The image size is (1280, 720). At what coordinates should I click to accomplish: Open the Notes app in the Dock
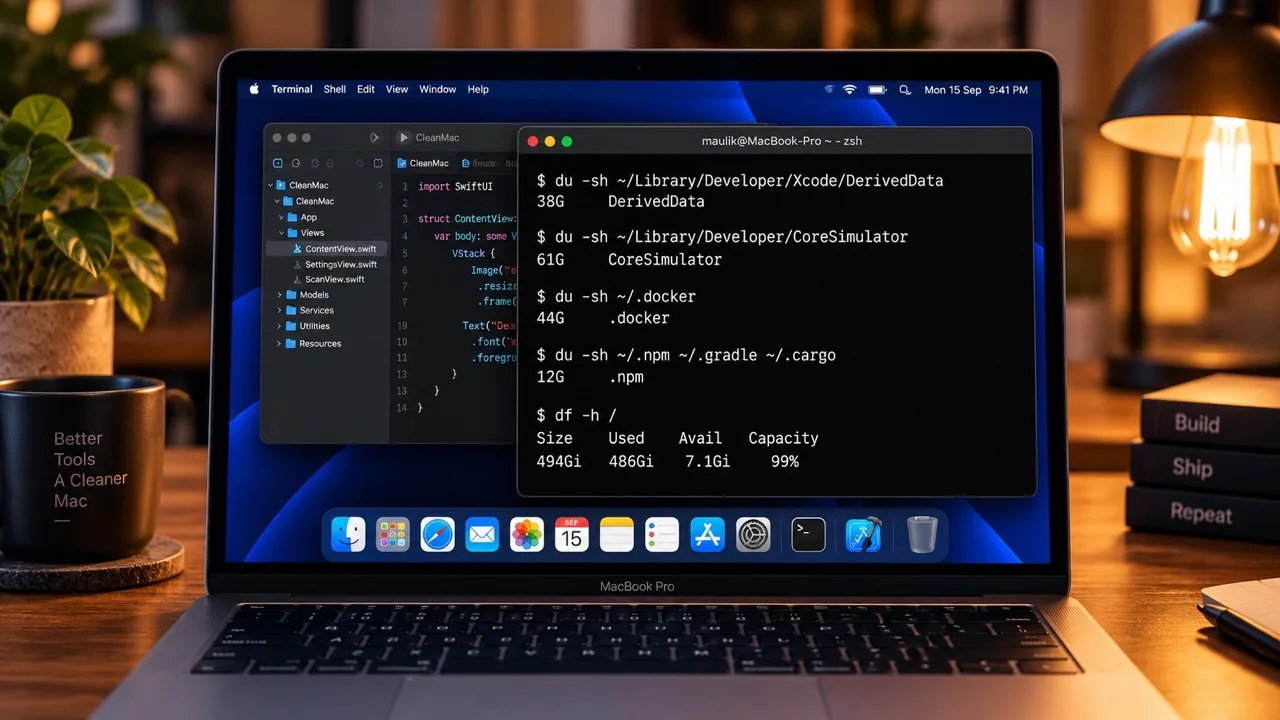coord(617,535)
